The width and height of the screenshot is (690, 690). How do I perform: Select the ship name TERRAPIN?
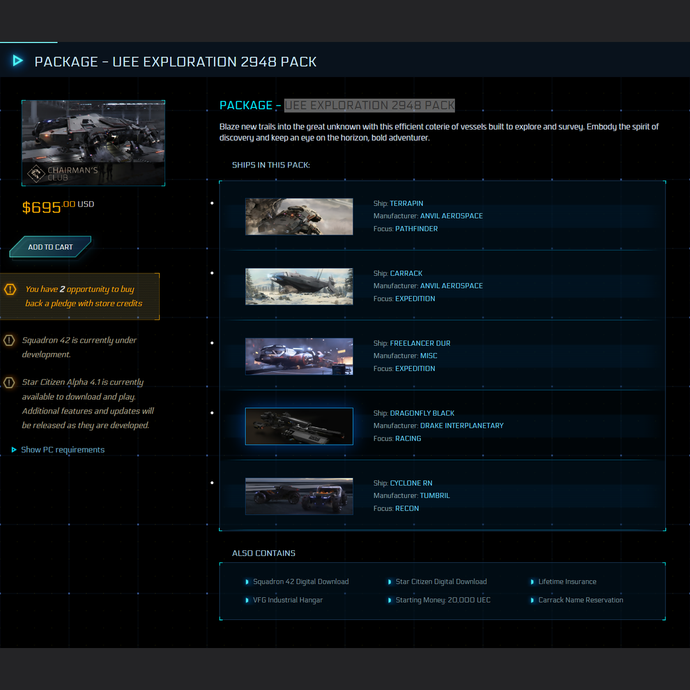tap(407, 203)
